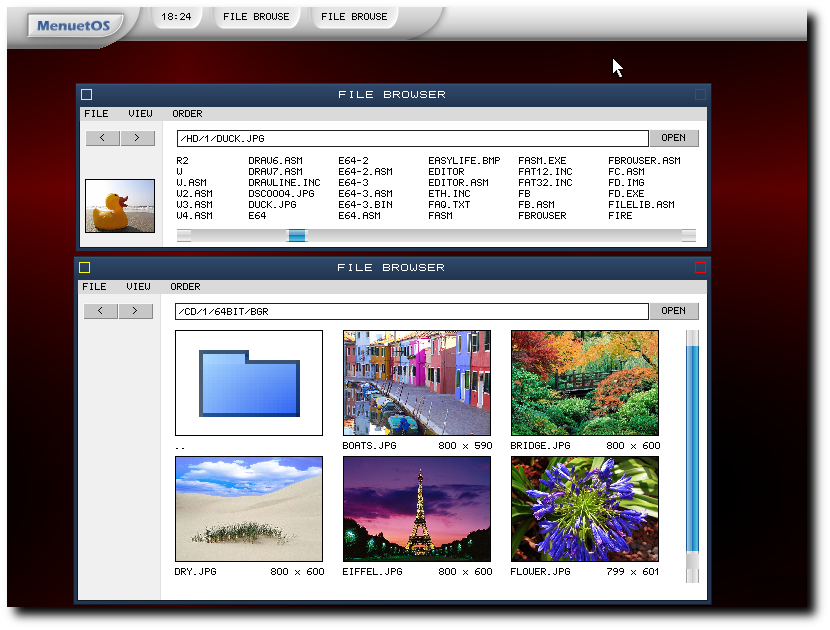Click OPEN next to the /CD/1/64BIT/BGR path

pos(674,311)
